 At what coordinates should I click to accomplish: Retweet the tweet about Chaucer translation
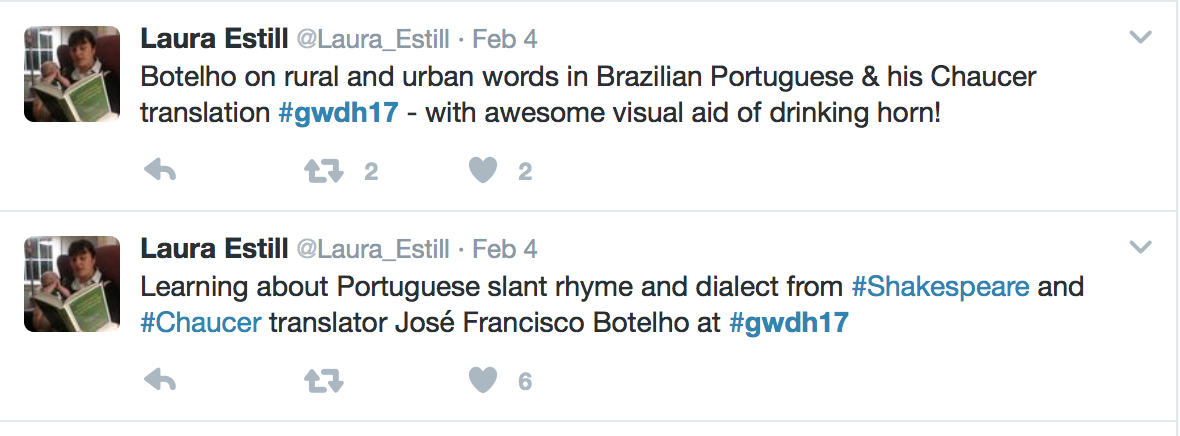tap(323, 171)
